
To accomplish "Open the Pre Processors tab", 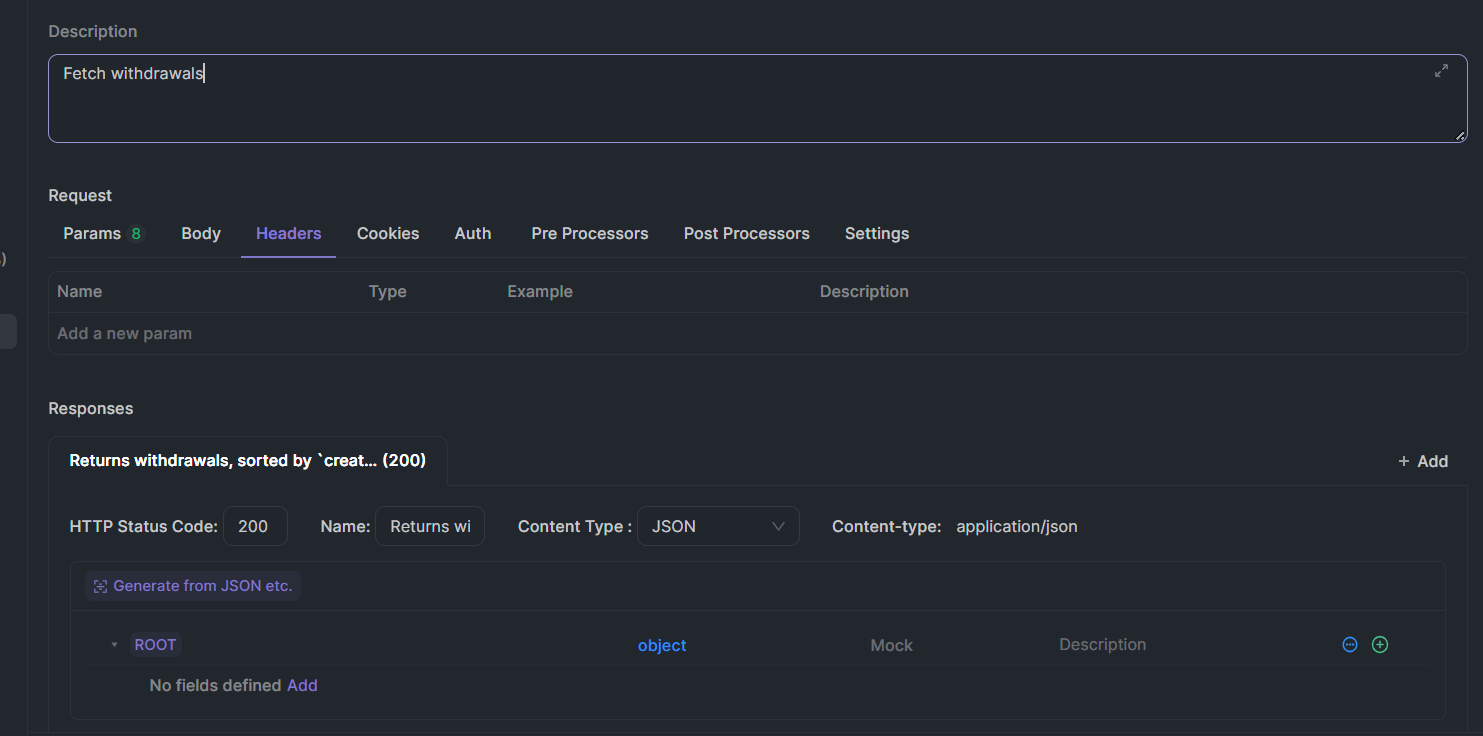I will point(590,233).
